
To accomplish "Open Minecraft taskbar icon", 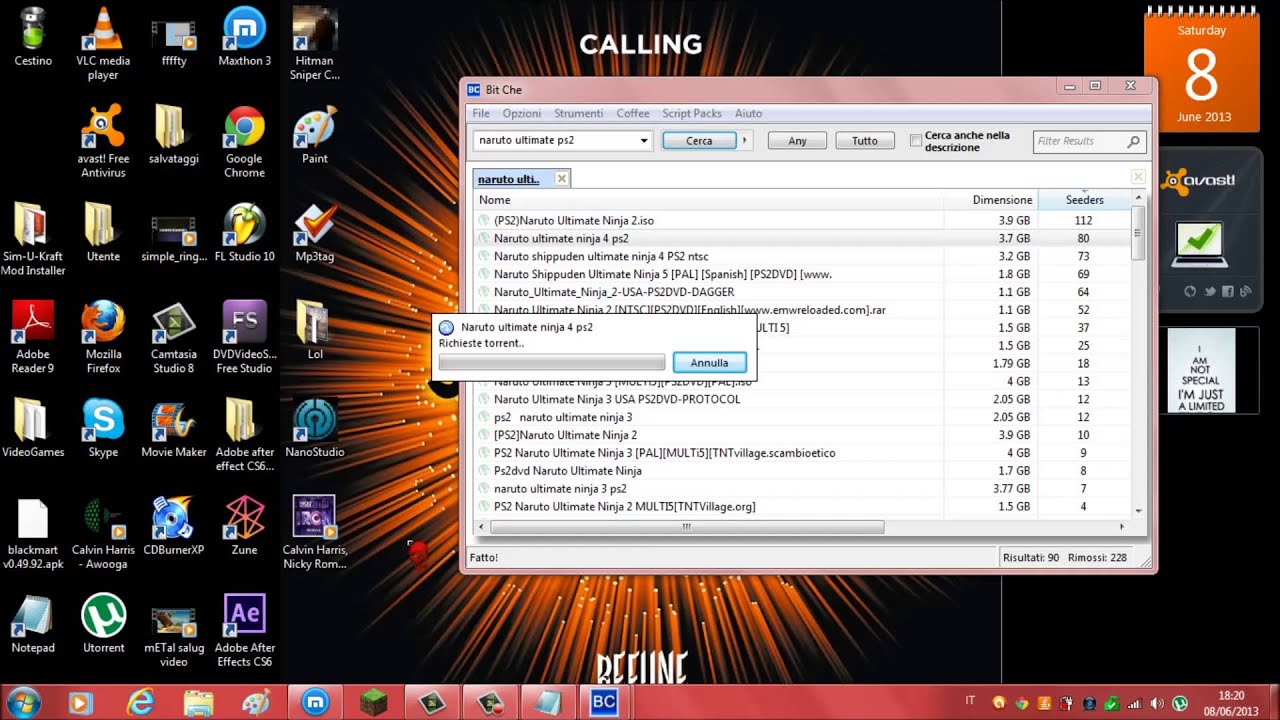I will 374,702.
